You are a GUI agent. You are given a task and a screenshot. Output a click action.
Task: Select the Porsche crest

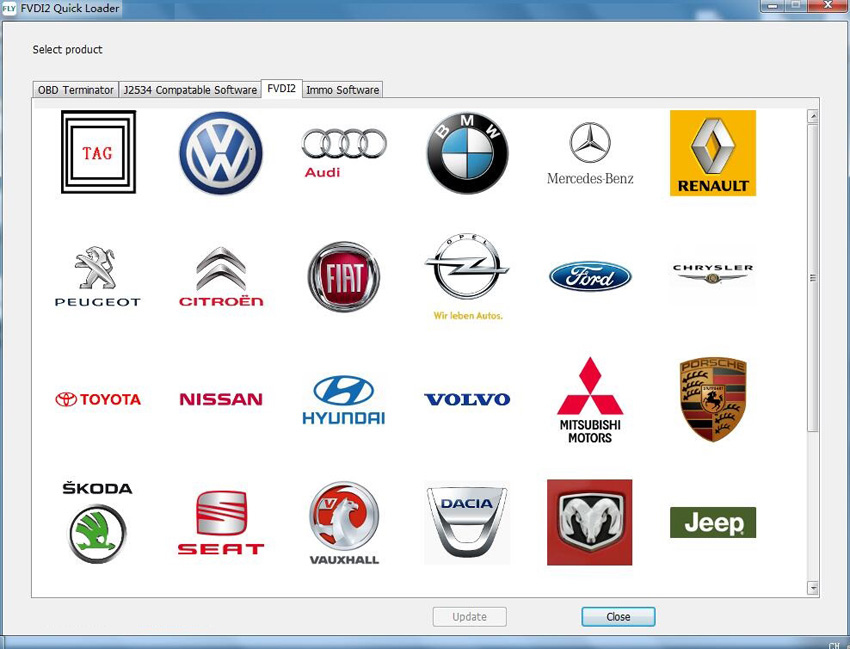click(x=713, y=400)
